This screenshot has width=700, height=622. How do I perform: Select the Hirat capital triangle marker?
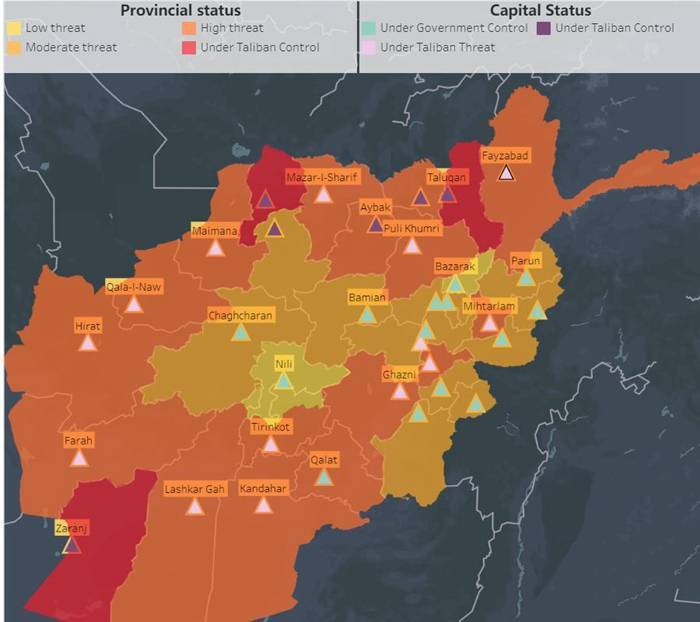pos(88,342)
